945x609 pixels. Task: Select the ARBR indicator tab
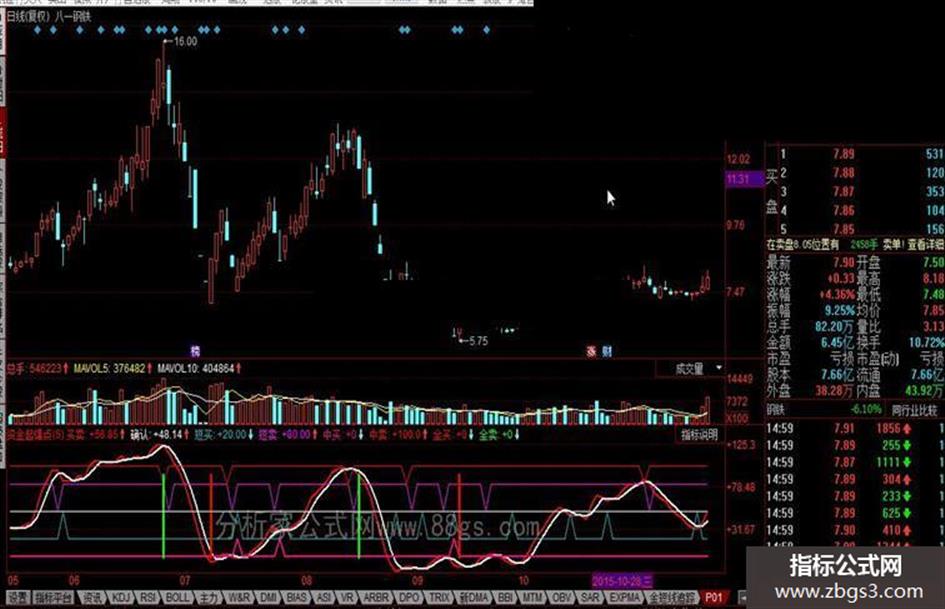pyautogui.click(x=376, y=598)
